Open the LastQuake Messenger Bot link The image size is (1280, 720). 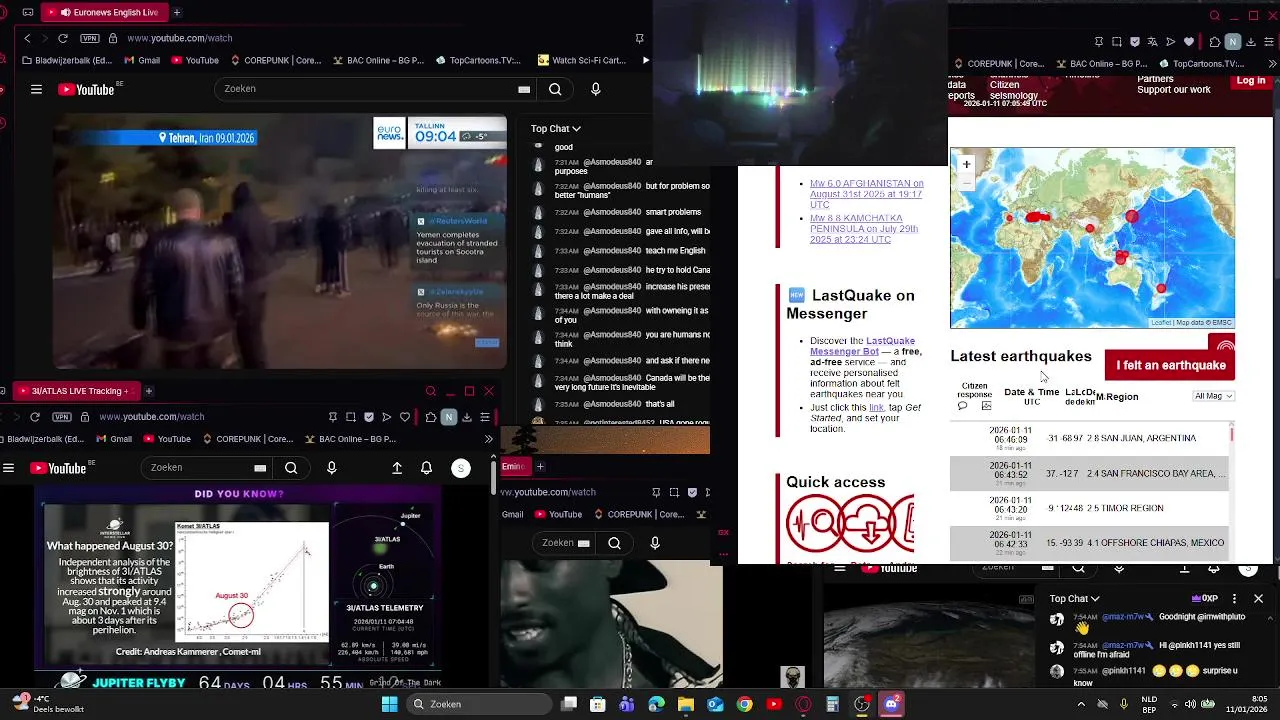(x=862, y=346)
